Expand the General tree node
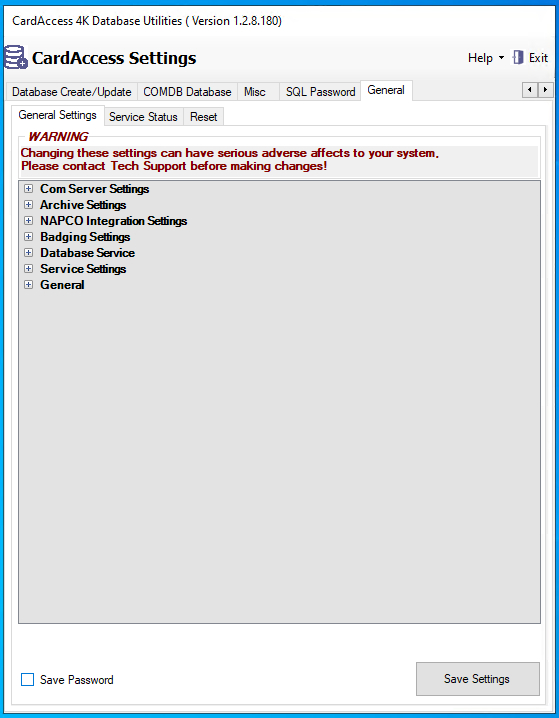 click(28, 285)
